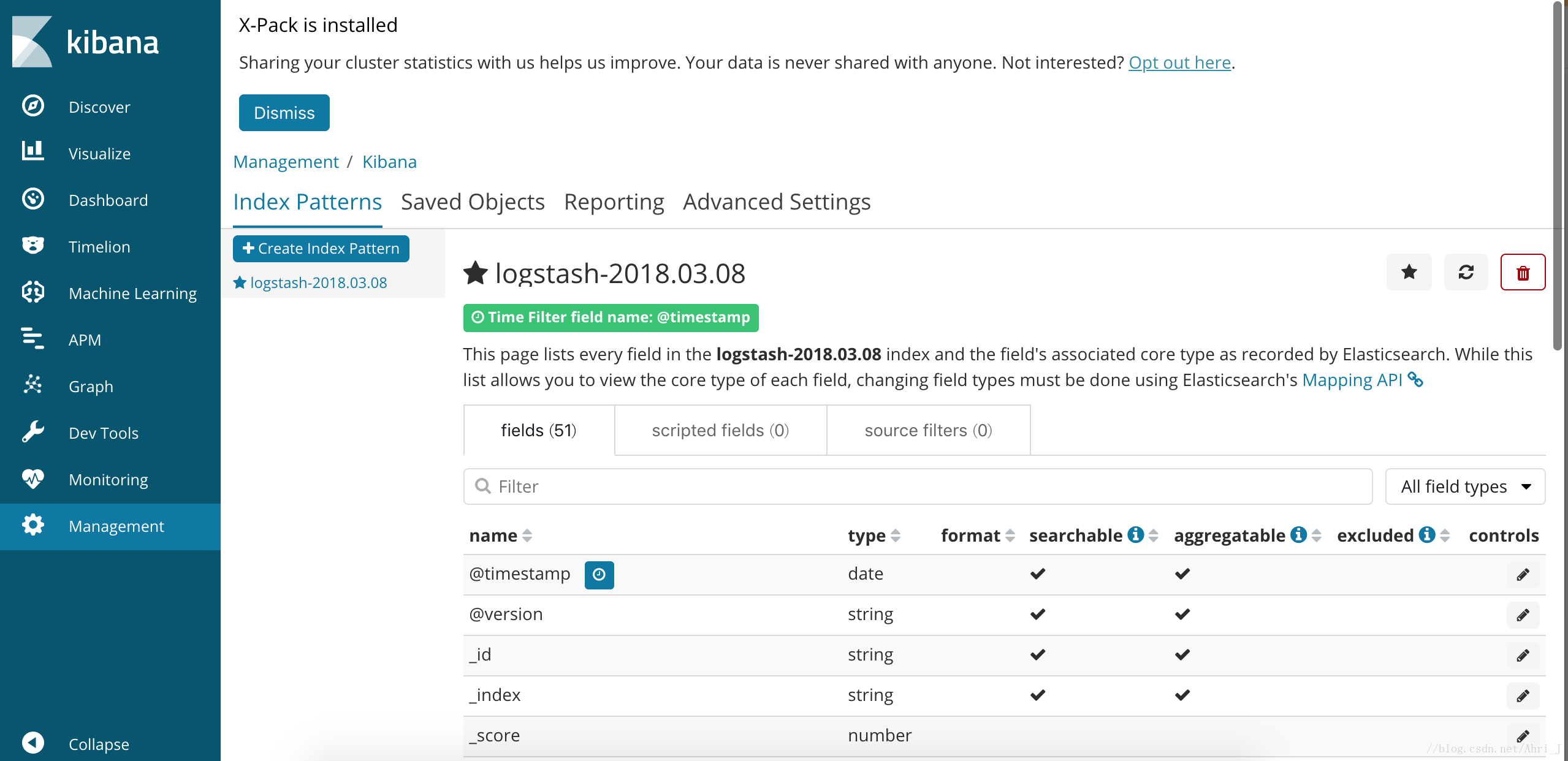Image resolution: width=1568 pixels, height=761 pixels.
Task: Switch to Reporting tab
Action: pyautogui.click(x=614, y=202)
